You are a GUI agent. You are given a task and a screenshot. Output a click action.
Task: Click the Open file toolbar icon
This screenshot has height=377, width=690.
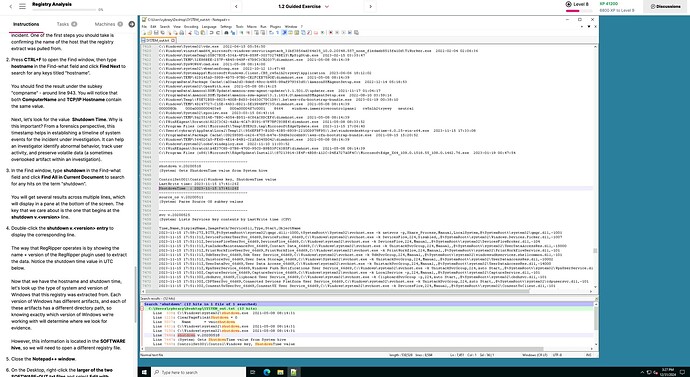[x=150, y=33]
